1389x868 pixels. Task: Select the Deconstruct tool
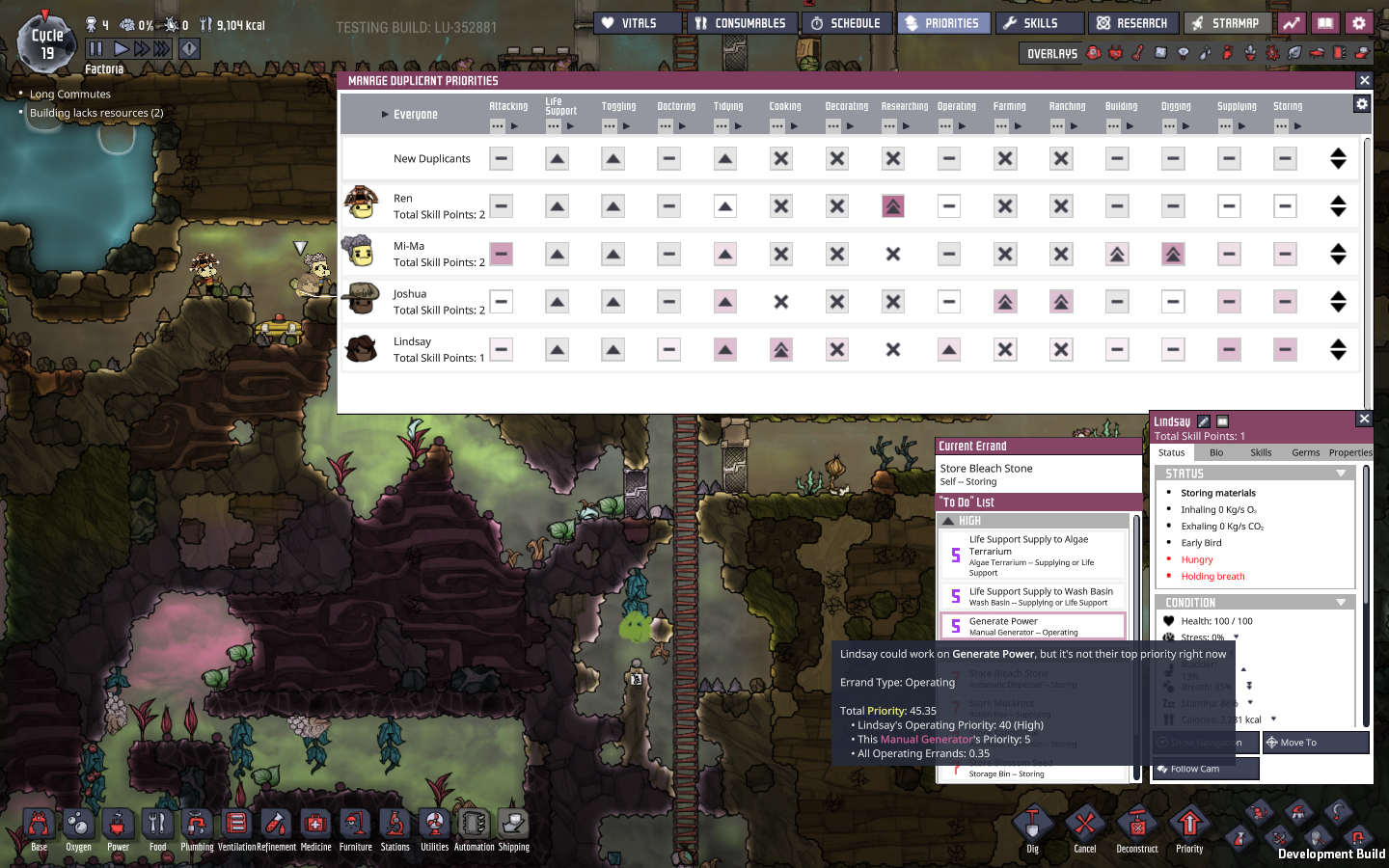click(1136, 827)
